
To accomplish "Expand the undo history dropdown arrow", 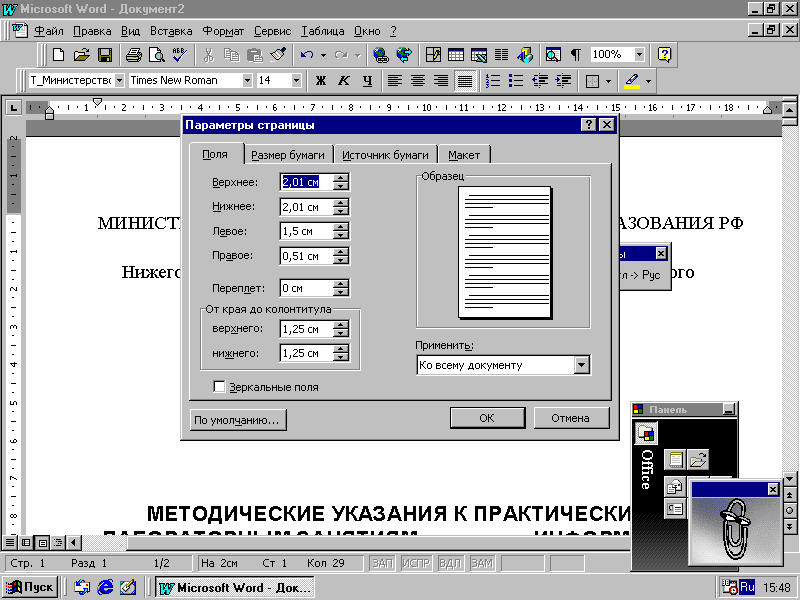I will coord(323,55).
